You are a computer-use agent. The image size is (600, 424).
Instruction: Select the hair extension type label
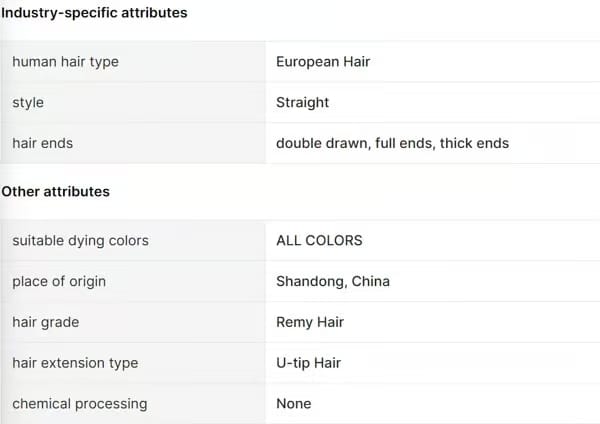pyautogui.click(x=75, y=363)
